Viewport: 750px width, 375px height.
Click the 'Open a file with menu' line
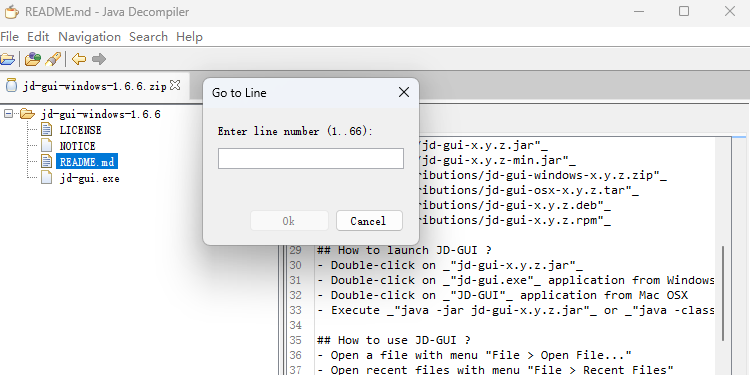pyautogui.click(x=474, y=355)
